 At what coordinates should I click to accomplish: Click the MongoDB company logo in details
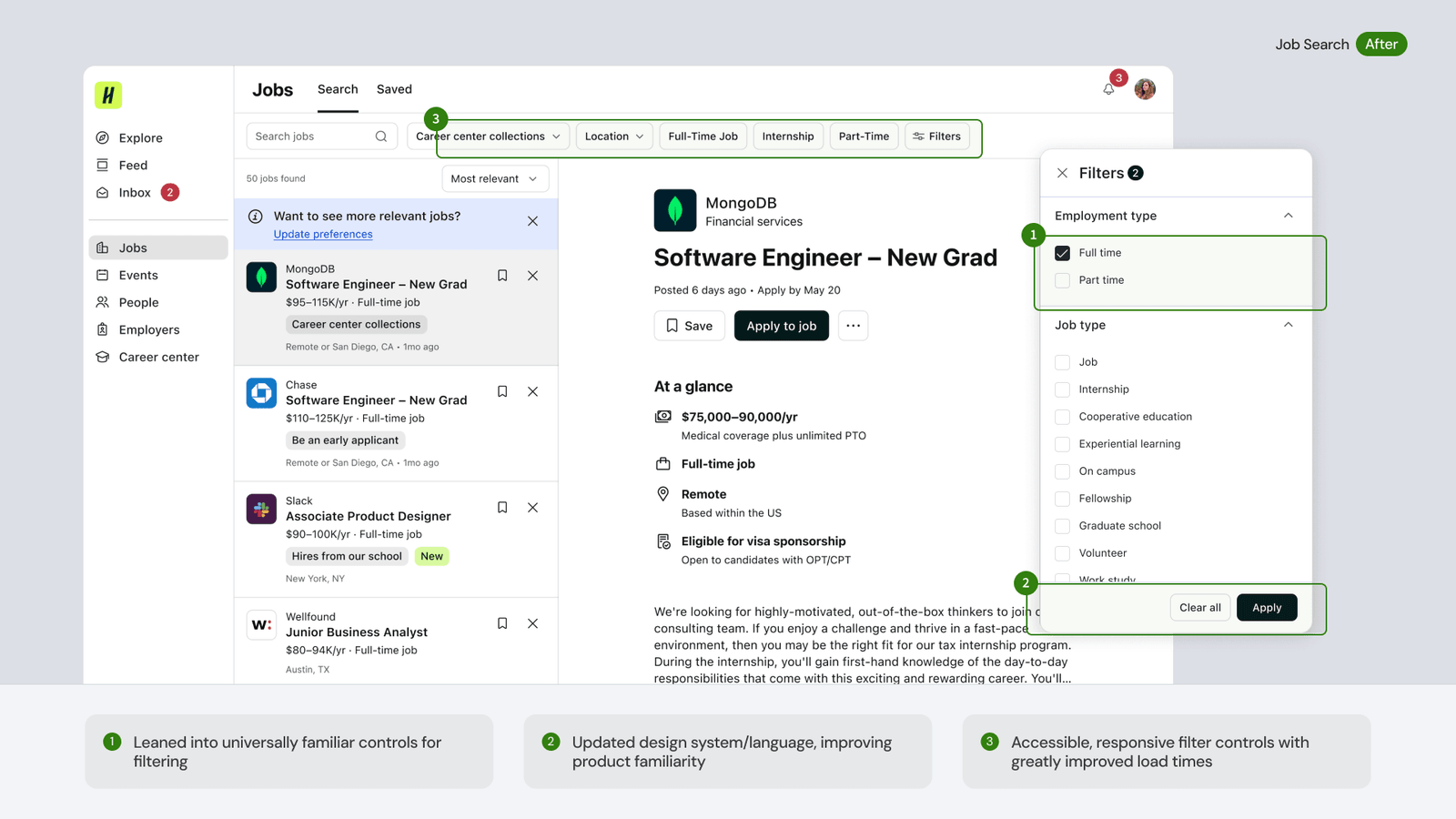675,210
